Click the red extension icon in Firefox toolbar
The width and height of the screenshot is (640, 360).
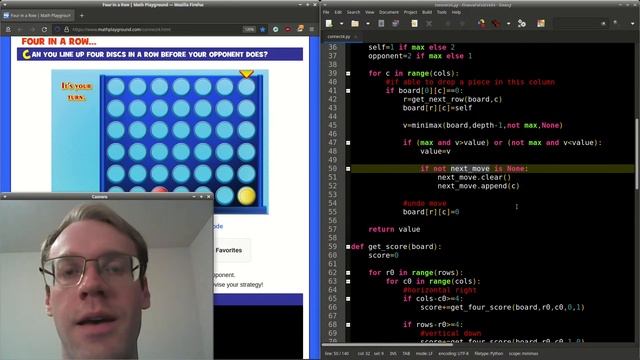click(x=288, y=29)
